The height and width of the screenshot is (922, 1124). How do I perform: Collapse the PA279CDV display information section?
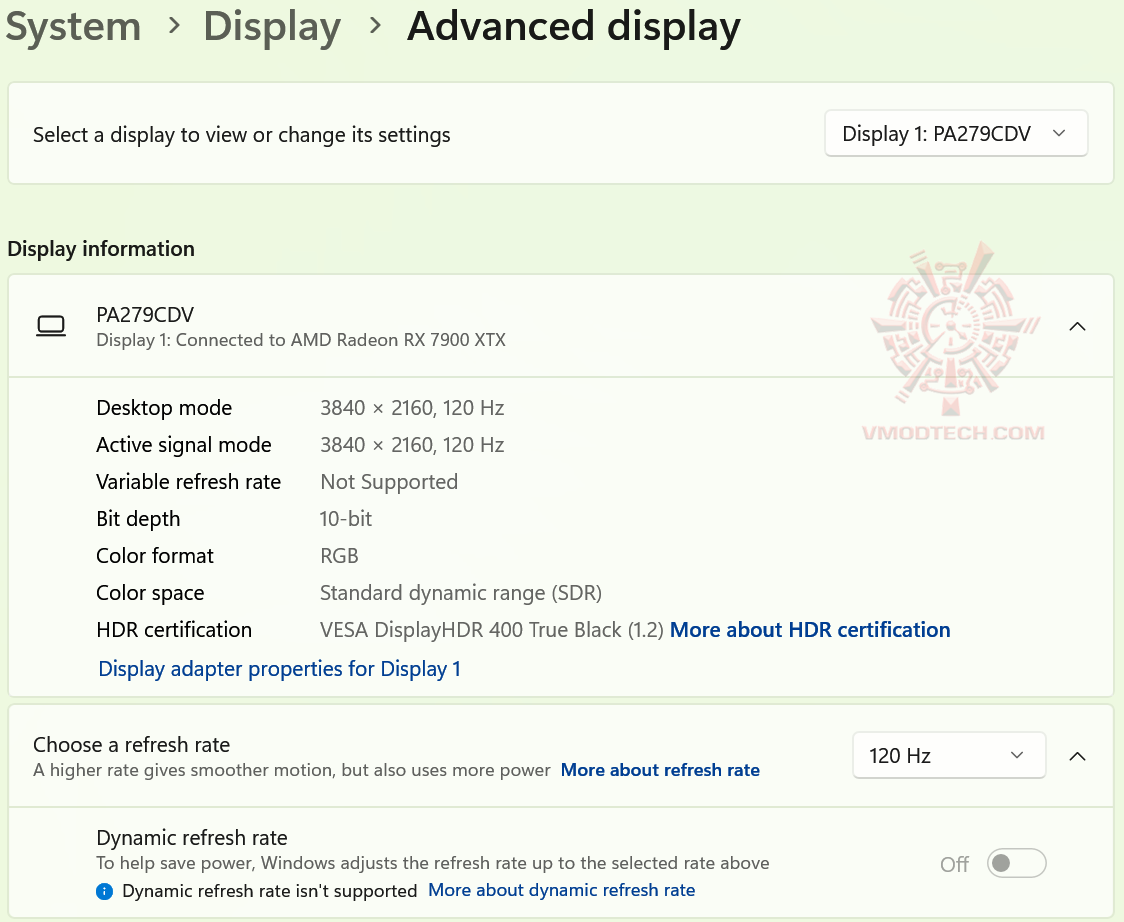(1077, 326)
